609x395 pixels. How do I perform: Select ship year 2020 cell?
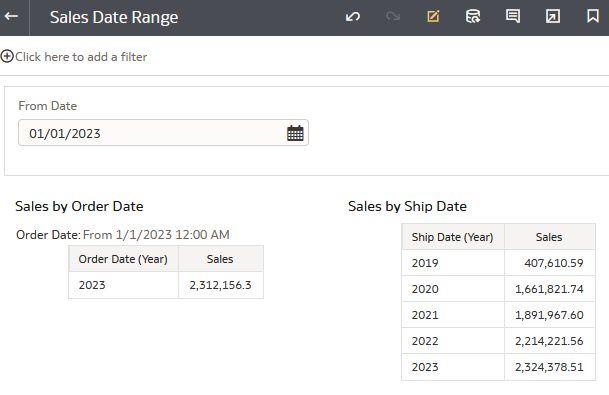pyautogui.click(x=452, y=289)
